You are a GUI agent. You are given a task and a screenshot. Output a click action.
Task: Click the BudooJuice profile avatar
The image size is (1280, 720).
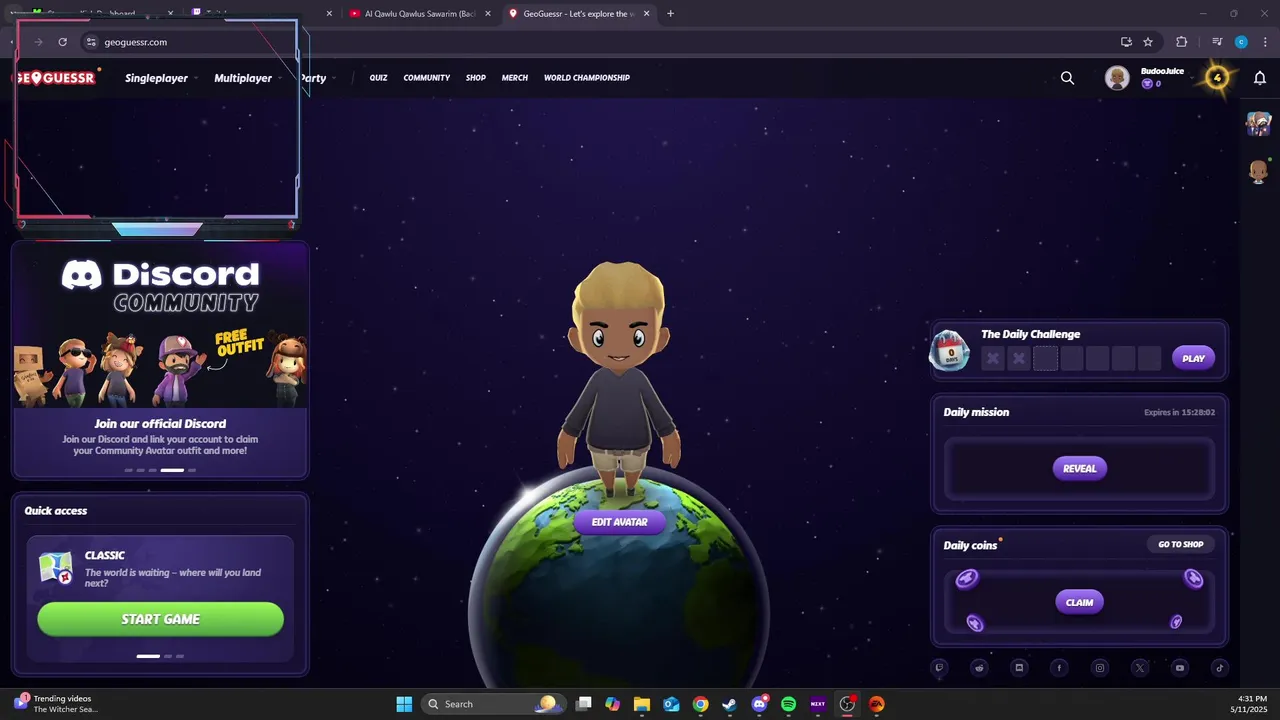point(1117,78)
